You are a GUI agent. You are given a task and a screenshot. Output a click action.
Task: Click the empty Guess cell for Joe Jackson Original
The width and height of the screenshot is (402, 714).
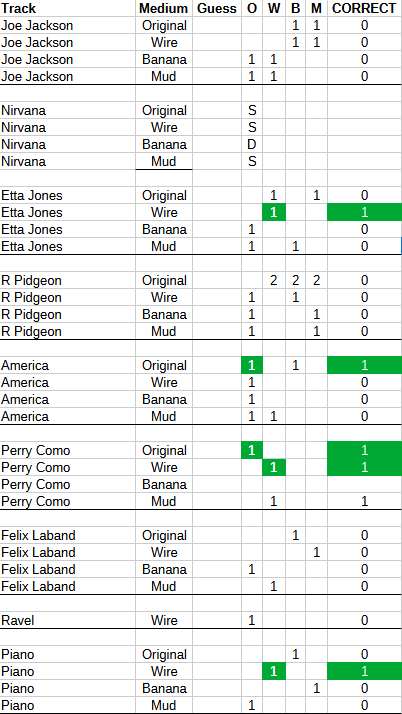pos(217,26)
